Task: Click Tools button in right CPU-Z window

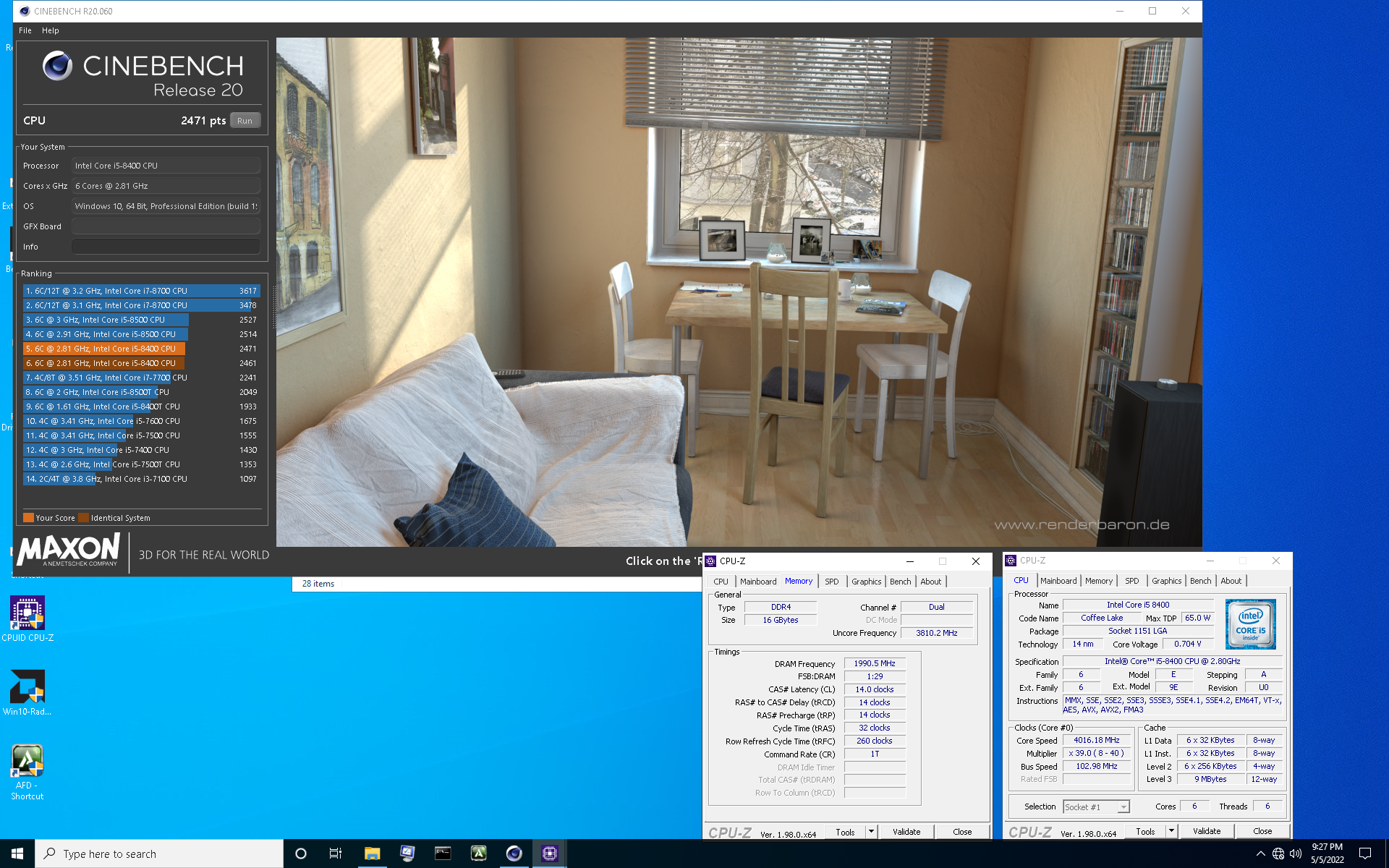Action: 1145,832
